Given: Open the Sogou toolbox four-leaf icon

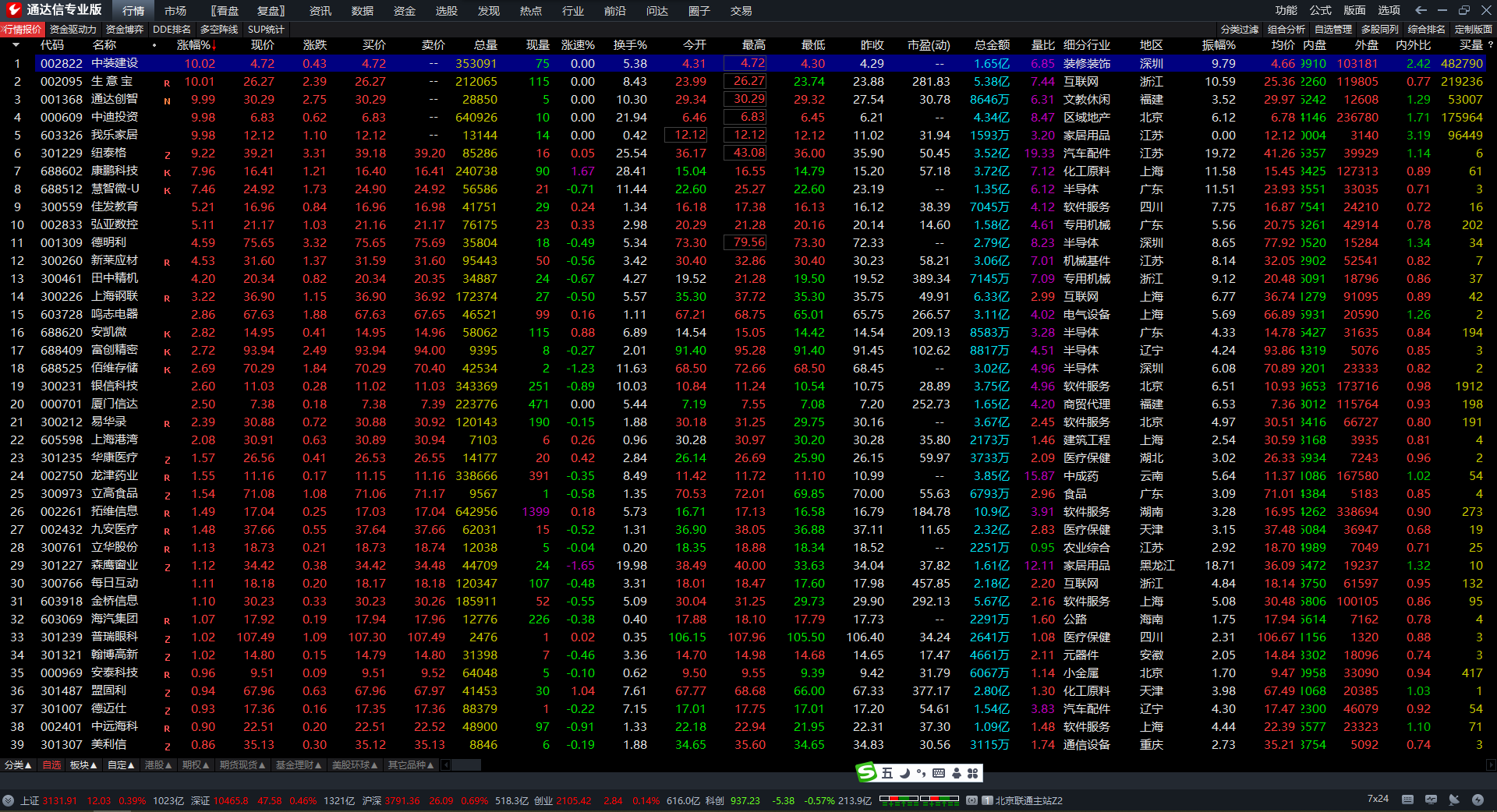Looking at the screenshot, I should [x=972, y=773].
